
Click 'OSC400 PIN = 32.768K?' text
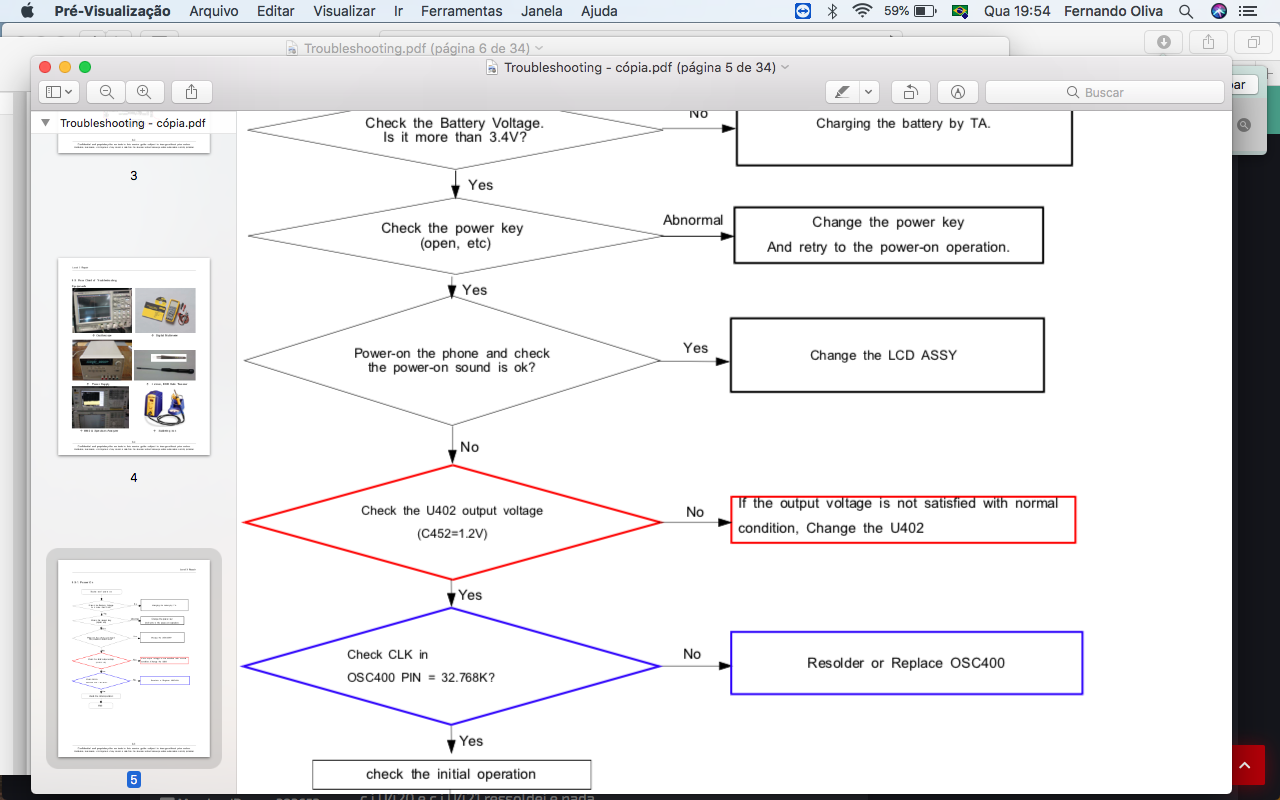421,677
